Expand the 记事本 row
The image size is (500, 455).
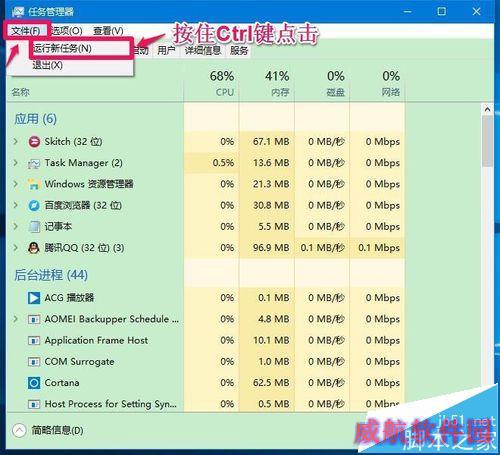(x=15, y=227)
